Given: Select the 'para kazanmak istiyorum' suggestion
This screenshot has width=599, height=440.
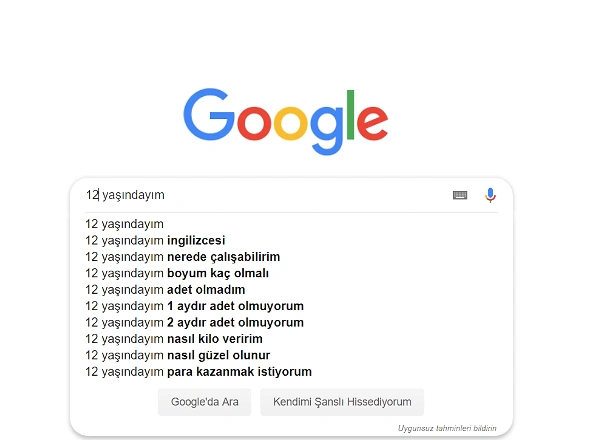Looking at the screenshot, I should tap(199, 372).
